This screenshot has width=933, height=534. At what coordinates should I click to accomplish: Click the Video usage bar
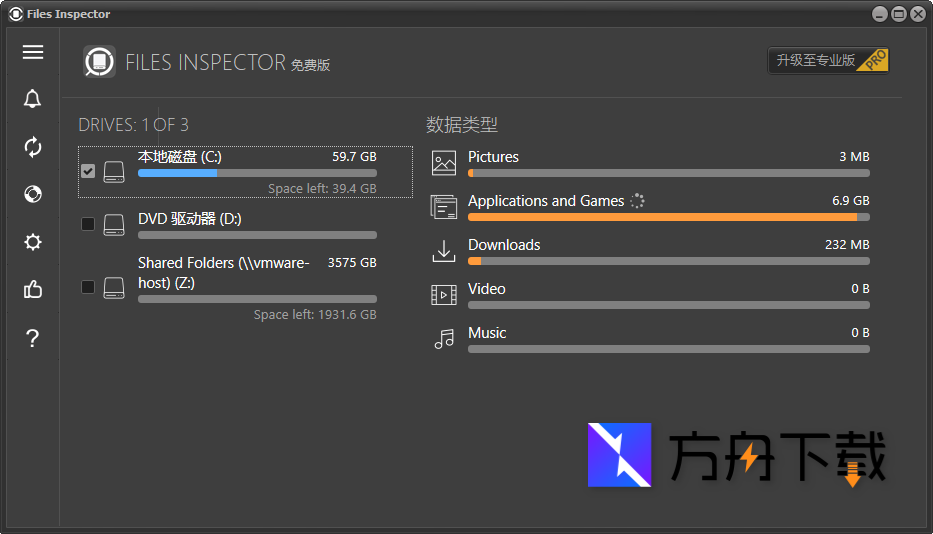click(x=669, y=305)
